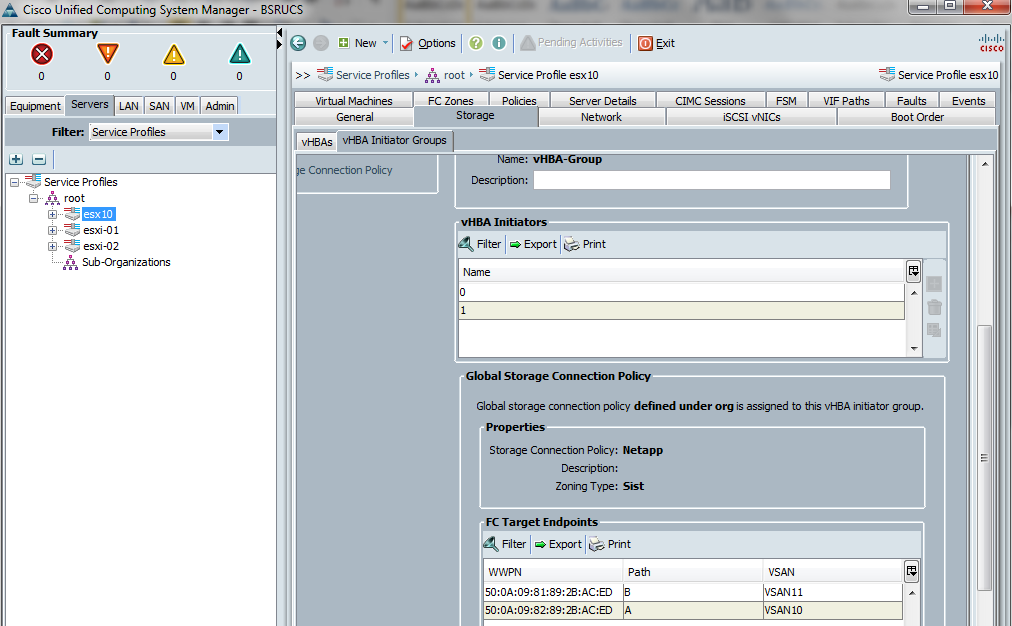Click the Exit button in toolbar
The image size is (1012, 626).
[x=656, y=43]
